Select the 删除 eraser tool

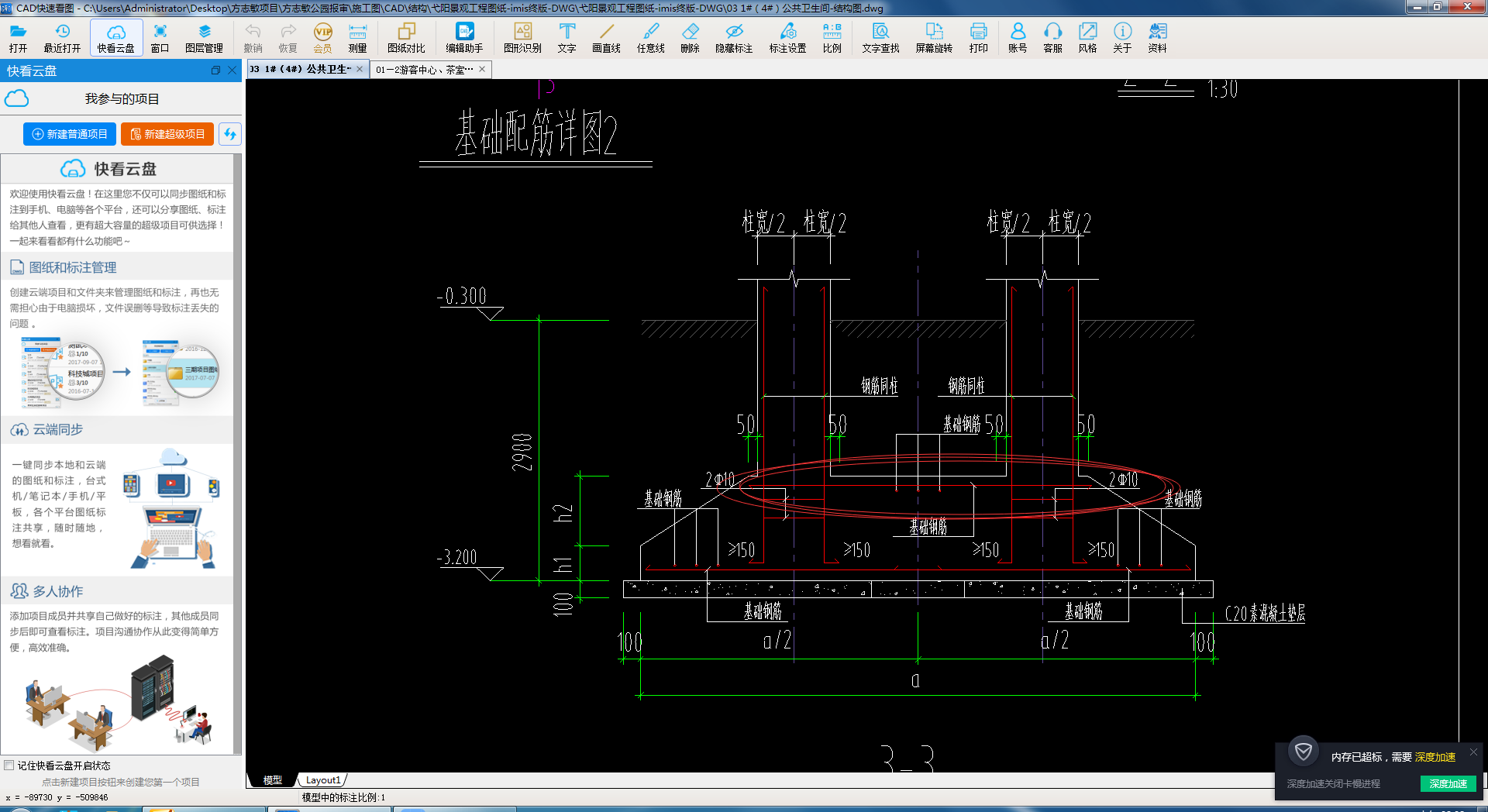point(690,38)
